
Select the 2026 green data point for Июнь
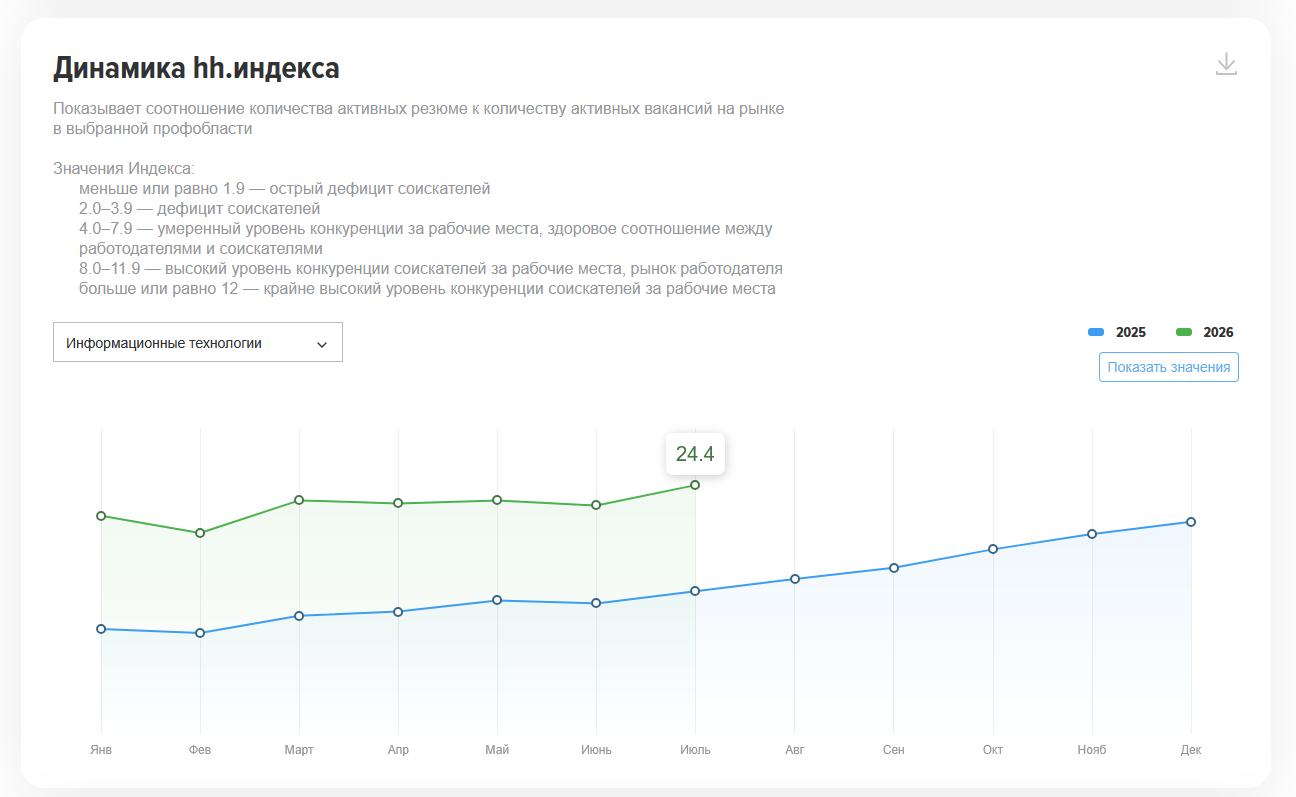pyautogui.click(x=596, y=505)
